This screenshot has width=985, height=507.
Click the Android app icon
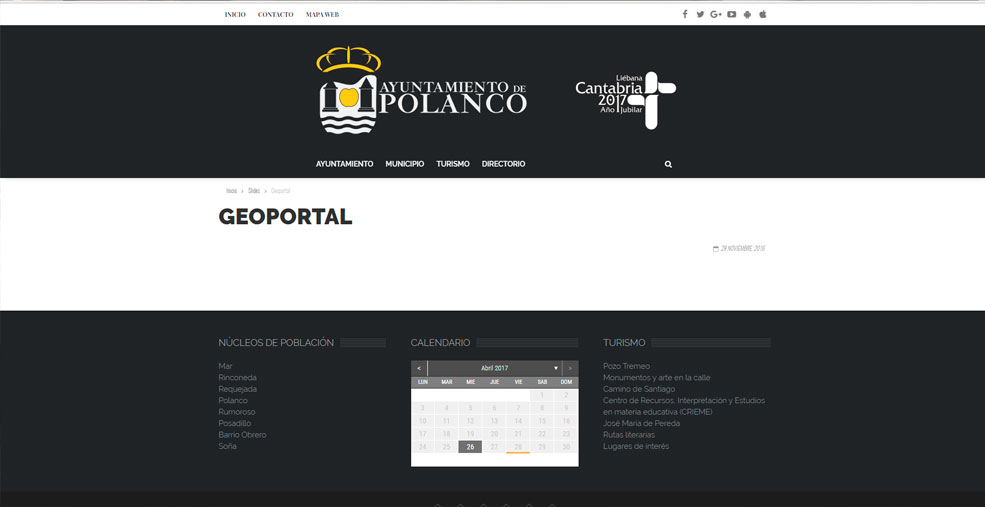tap(747, 14)
